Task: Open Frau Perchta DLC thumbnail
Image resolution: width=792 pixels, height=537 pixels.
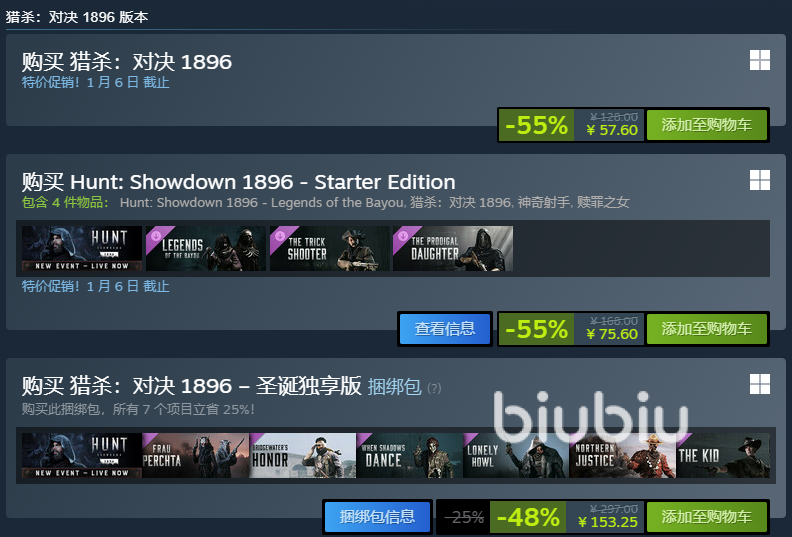Action: click(195, 455)
